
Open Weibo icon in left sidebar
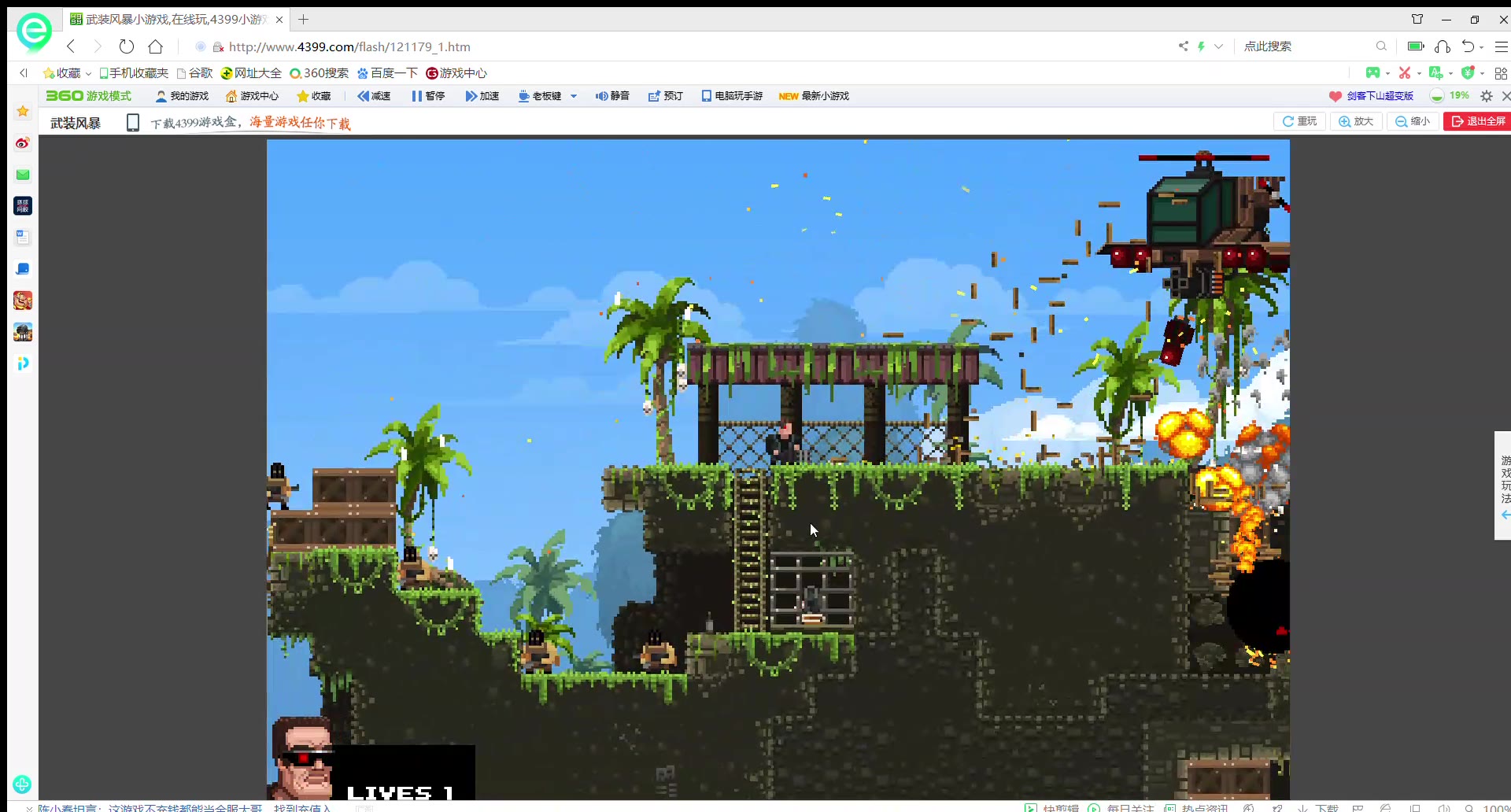click(x=23, y=143)
